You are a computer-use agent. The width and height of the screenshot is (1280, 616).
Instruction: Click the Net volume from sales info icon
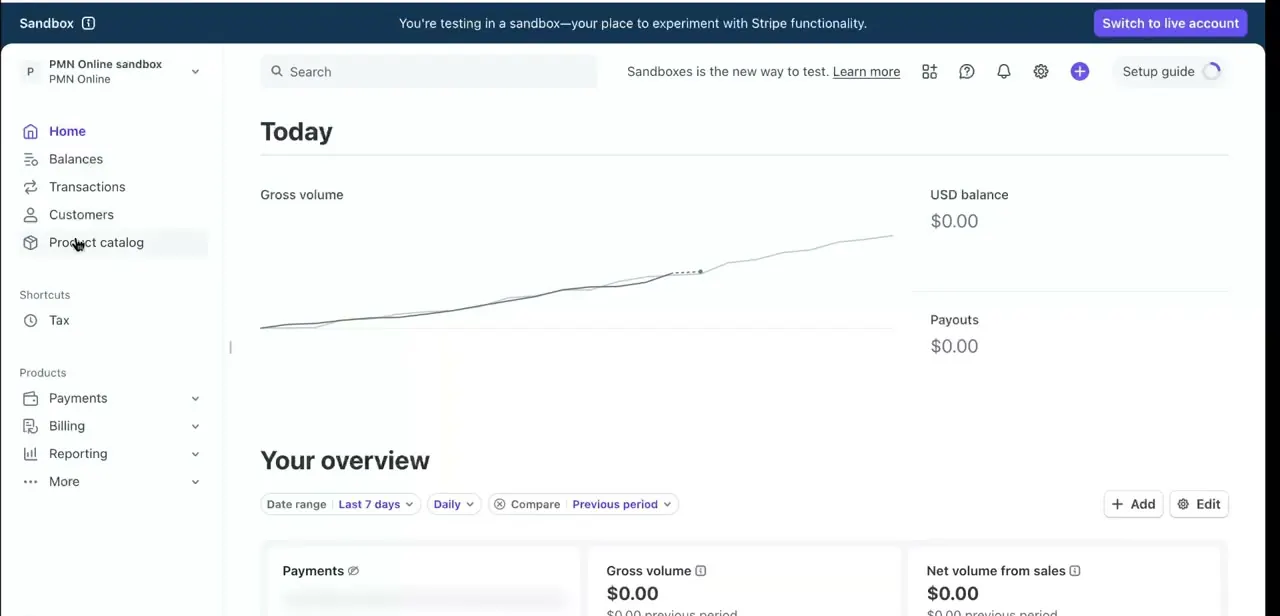click(x=1075, y=571)
